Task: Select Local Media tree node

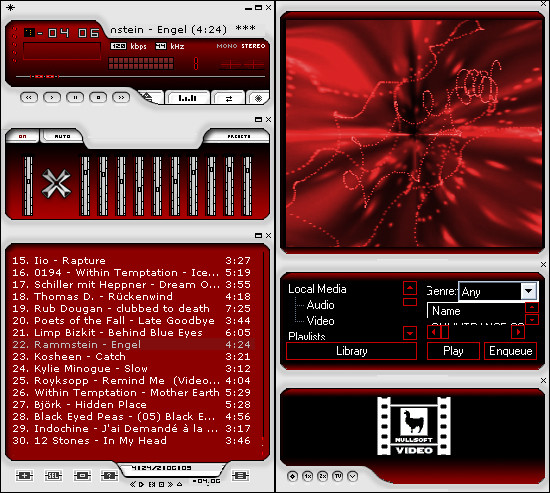Action: pyautogui.click(x=317, y=289)
